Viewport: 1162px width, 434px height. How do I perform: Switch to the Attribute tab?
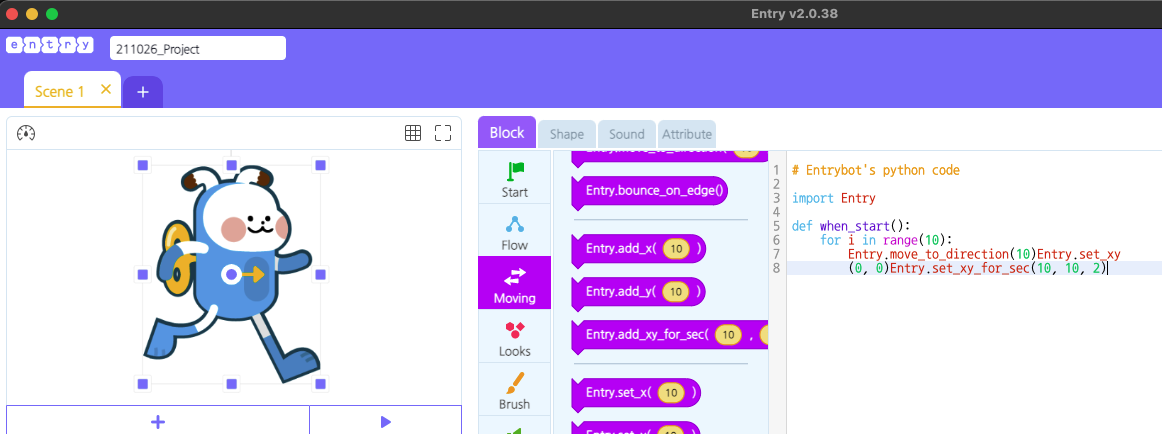click(x=687, y=135)
